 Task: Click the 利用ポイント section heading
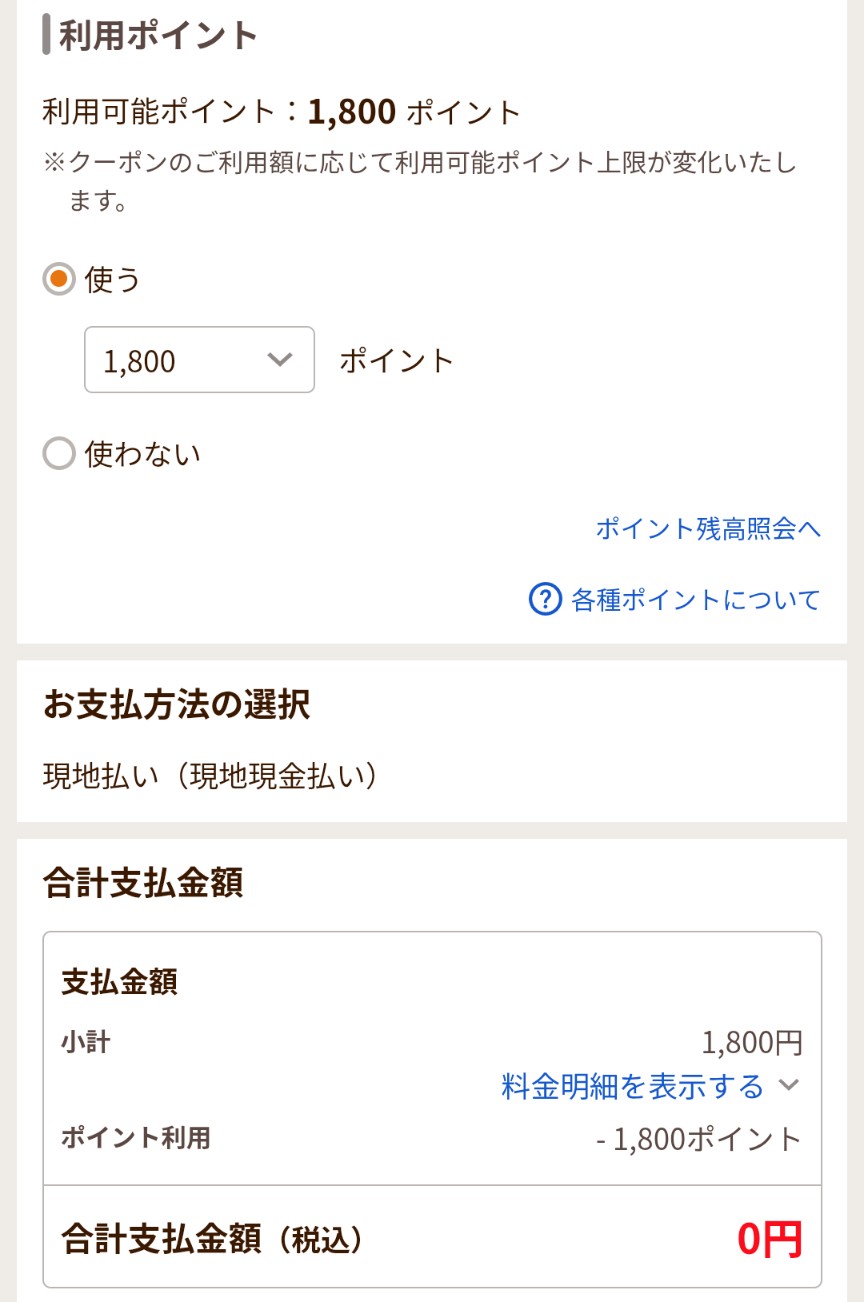[158, 36]
